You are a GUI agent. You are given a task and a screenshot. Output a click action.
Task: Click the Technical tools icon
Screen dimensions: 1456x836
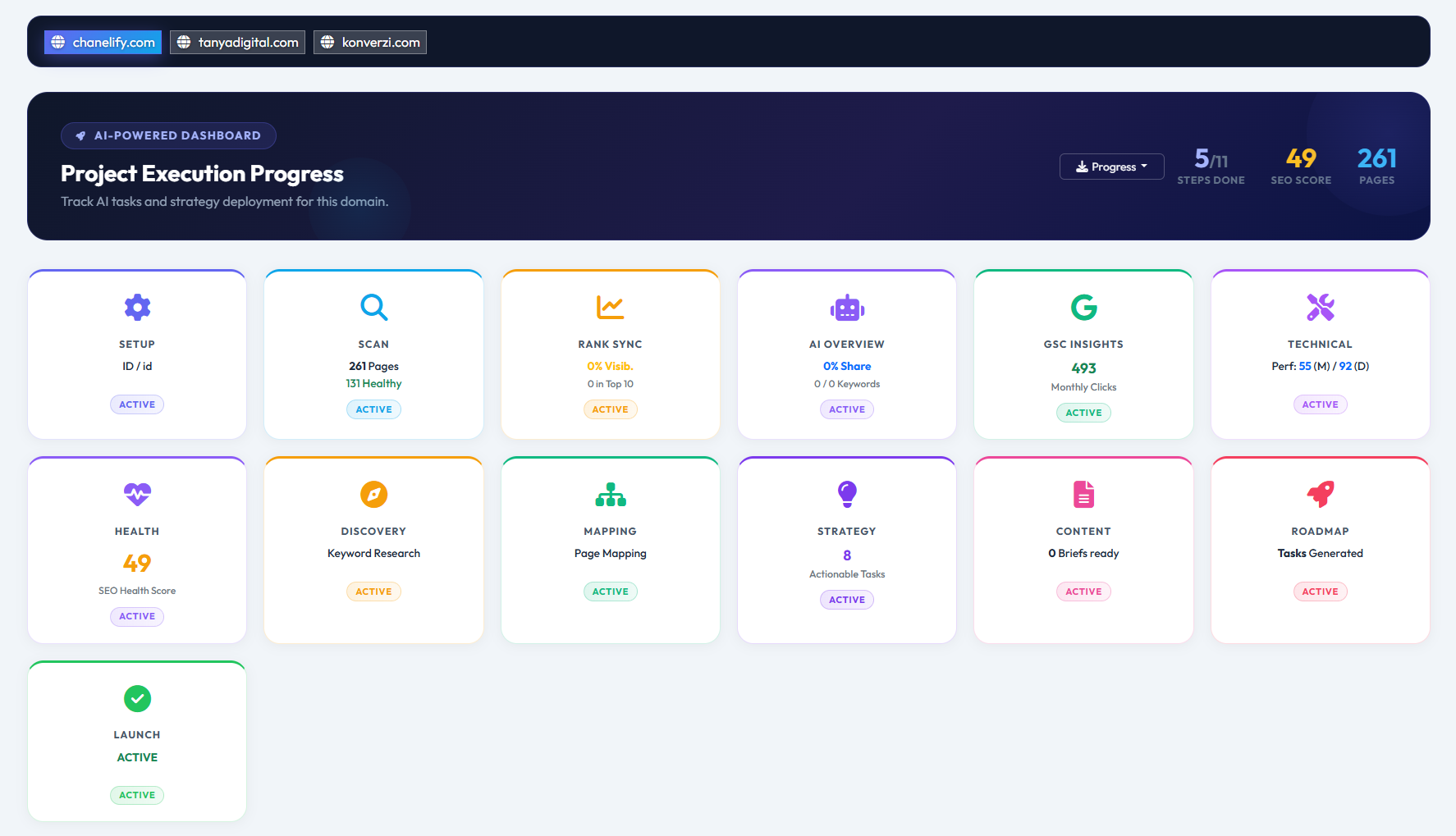(1320, 308)
